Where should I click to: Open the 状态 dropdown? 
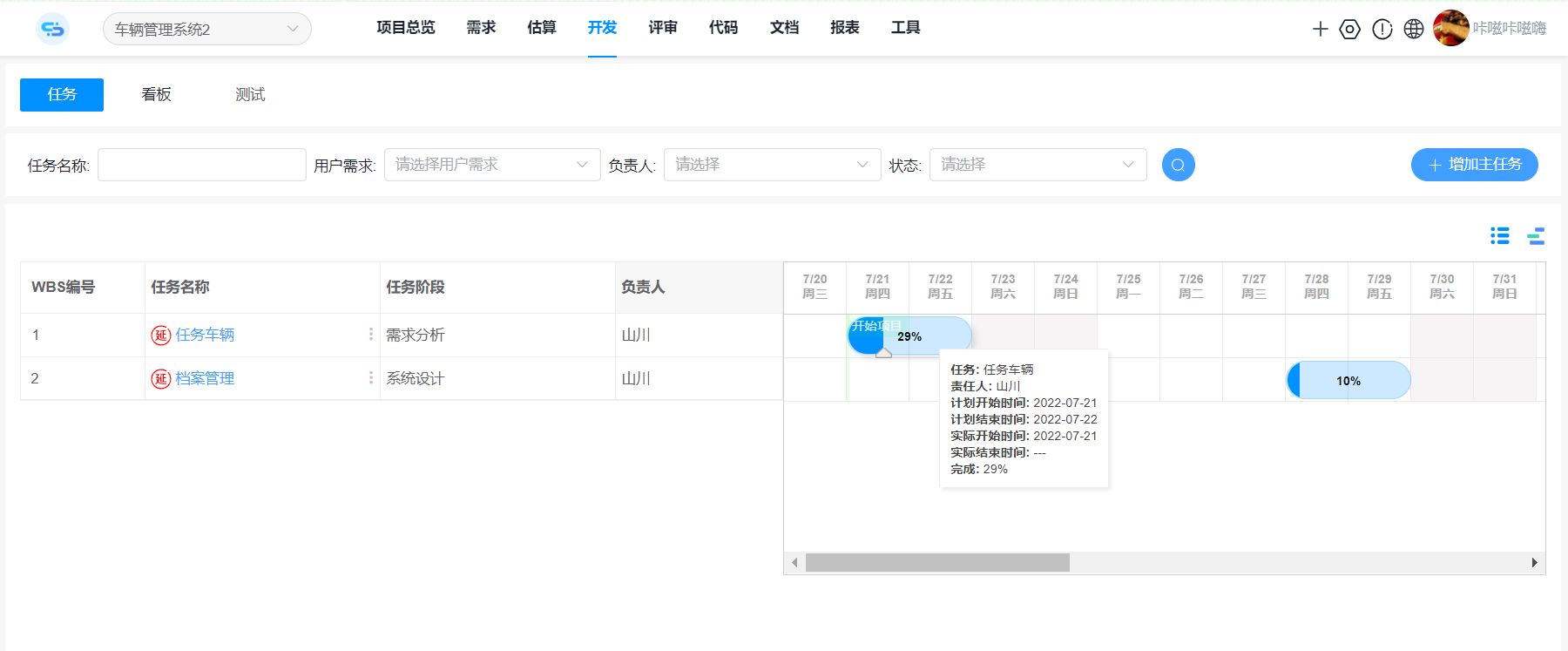click(x=1038, y=165)
